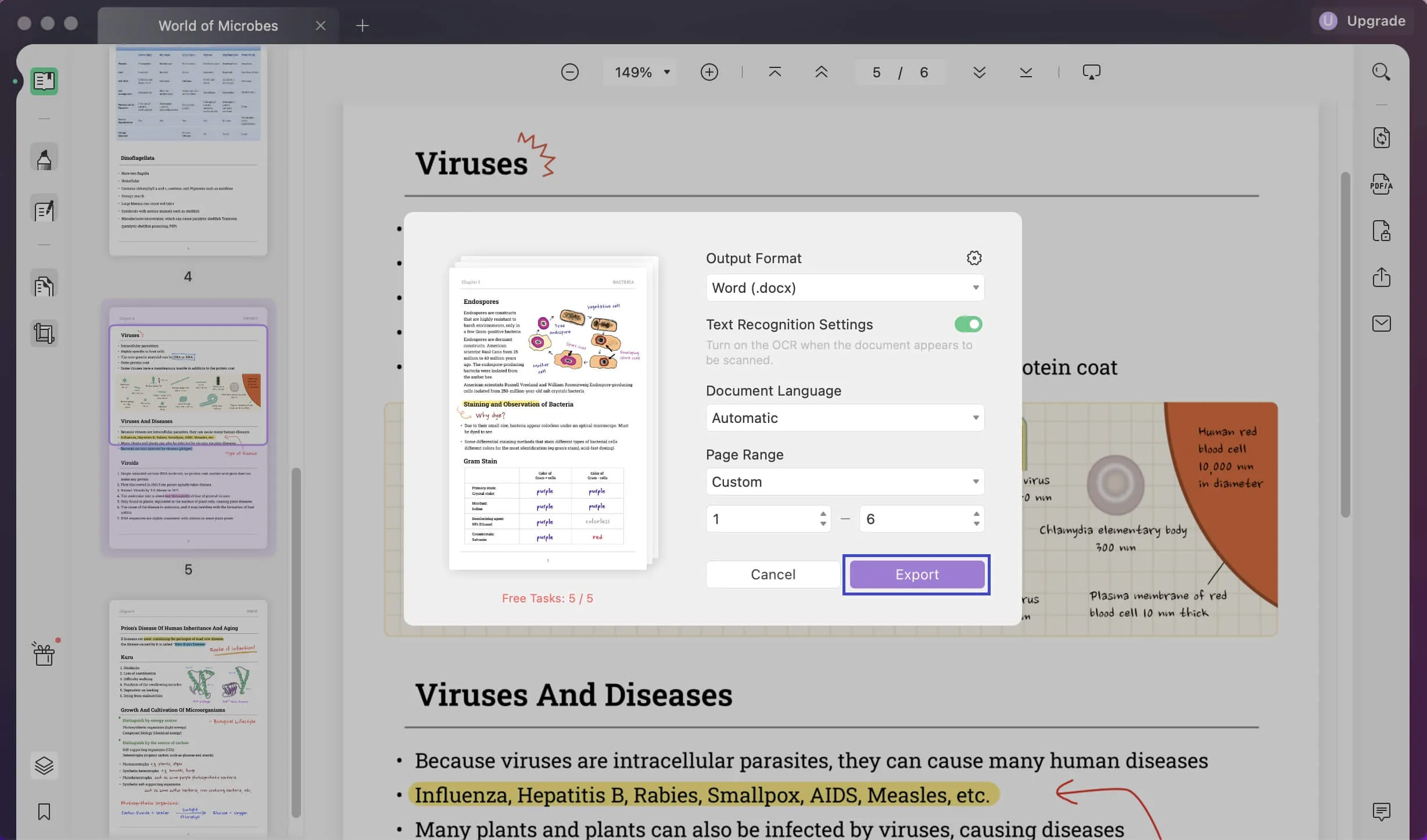Select Word (.docx) from format menu
This screenshot has height=840, width=1427.
click(x=843, y=287)
